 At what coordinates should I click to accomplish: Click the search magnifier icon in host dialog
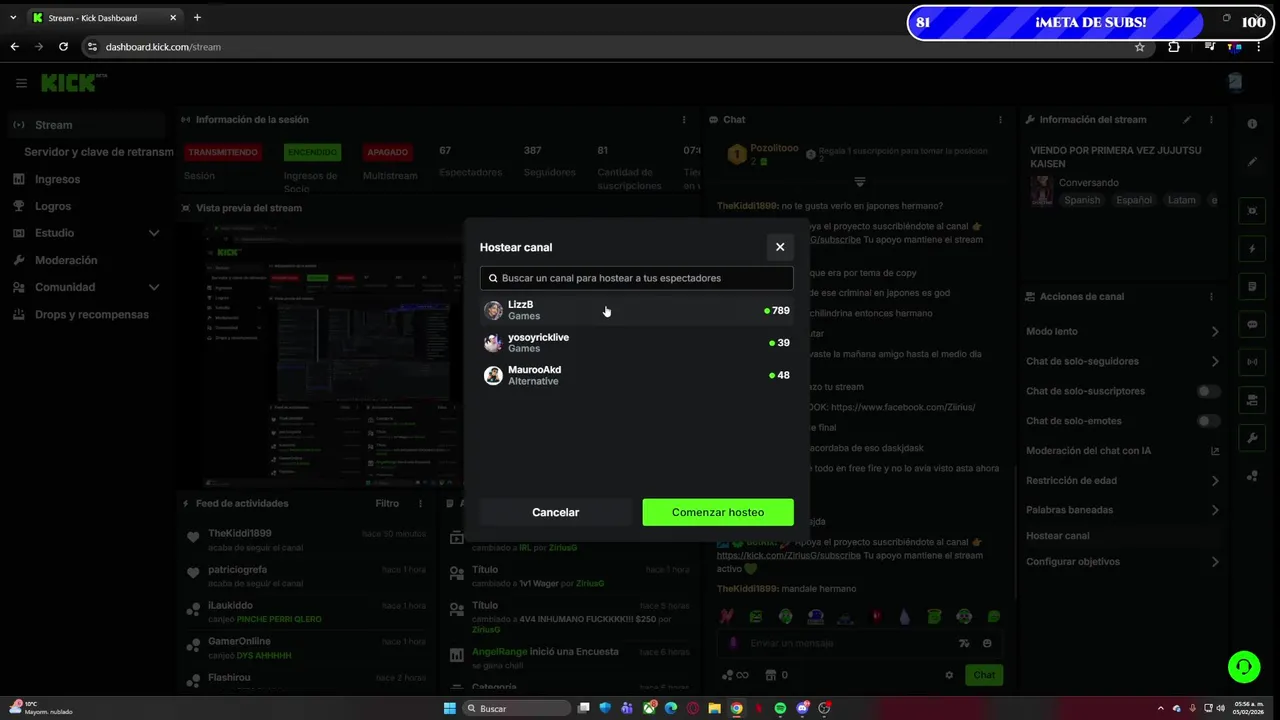tap(493, 278)
